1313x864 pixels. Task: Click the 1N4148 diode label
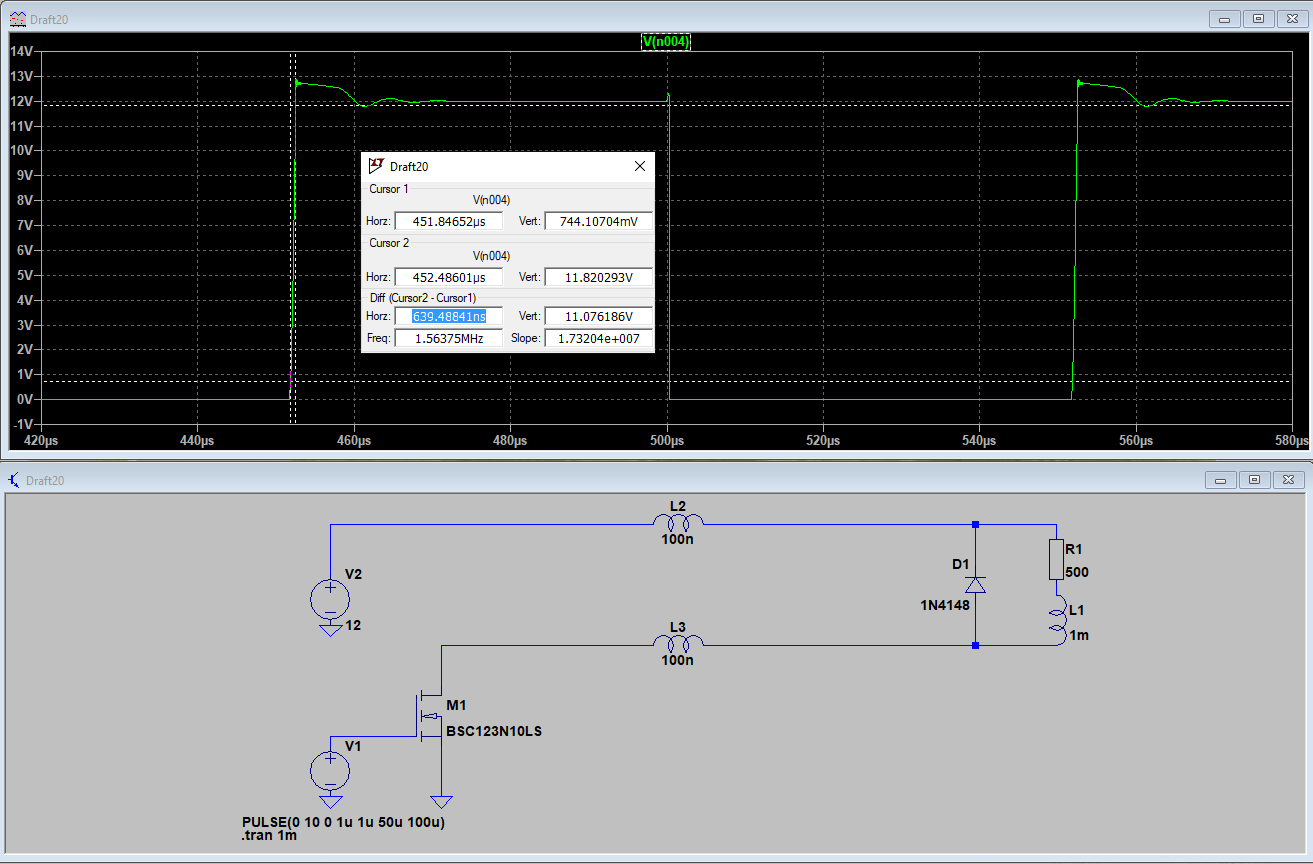coord(945,605)
